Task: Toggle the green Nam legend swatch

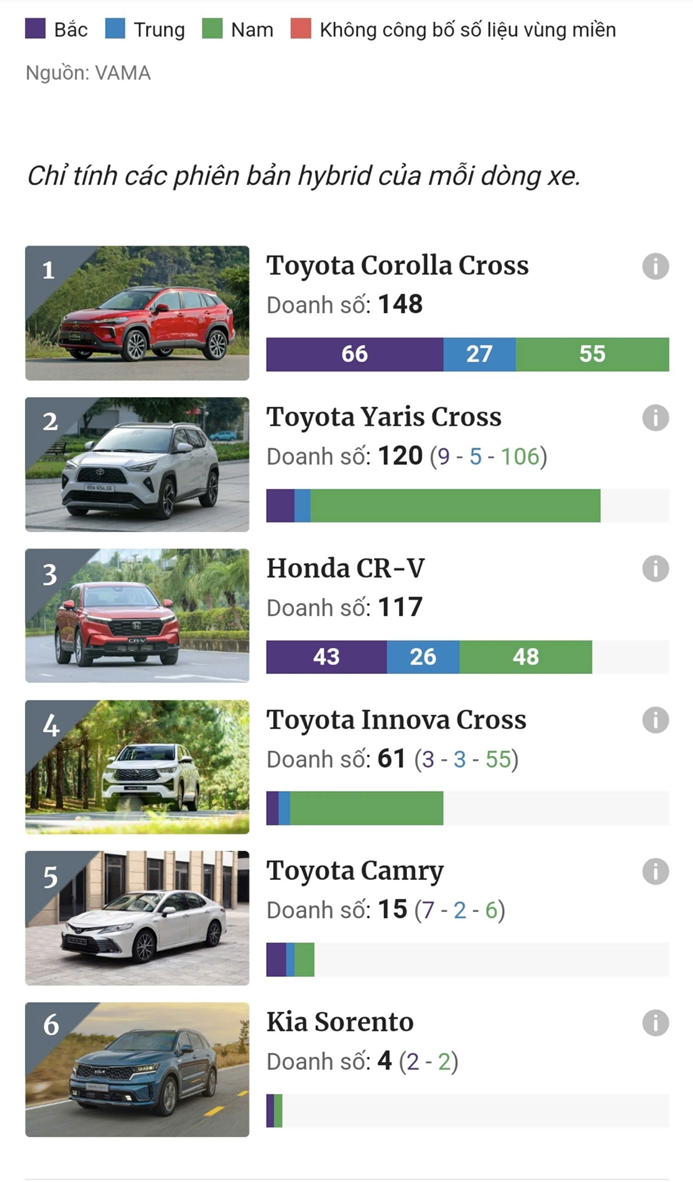Action: [x=211, y=29]
